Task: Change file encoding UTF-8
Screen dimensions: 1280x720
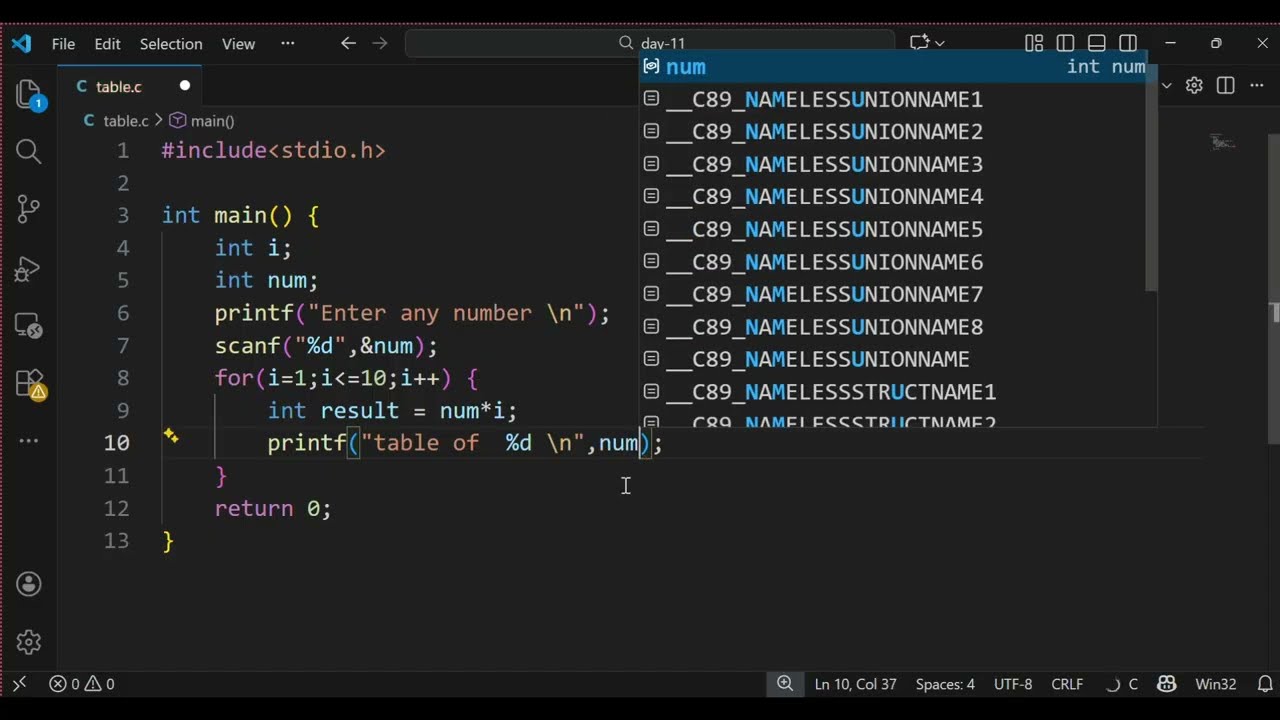Action: 1013,684
